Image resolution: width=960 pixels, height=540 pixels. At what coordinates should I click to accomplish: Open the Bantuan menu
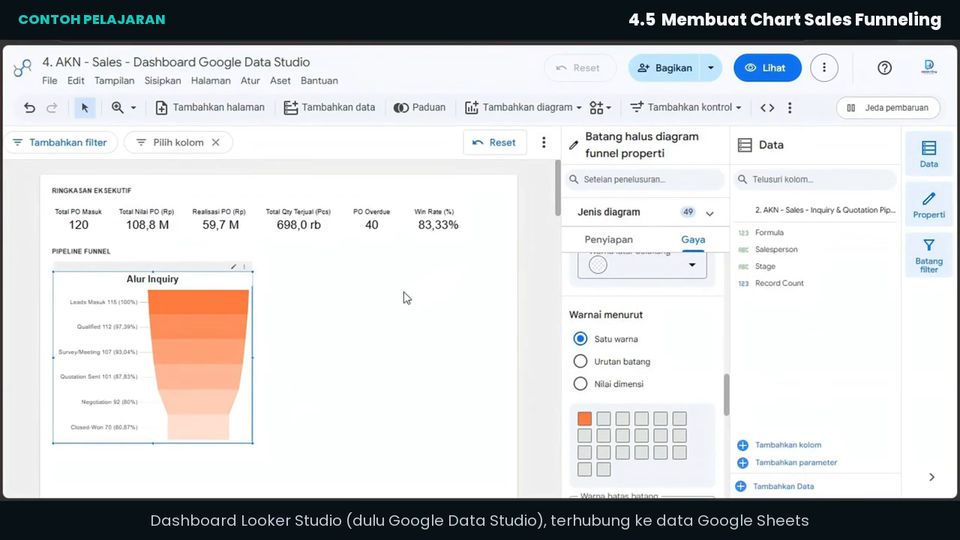[319, 81]
